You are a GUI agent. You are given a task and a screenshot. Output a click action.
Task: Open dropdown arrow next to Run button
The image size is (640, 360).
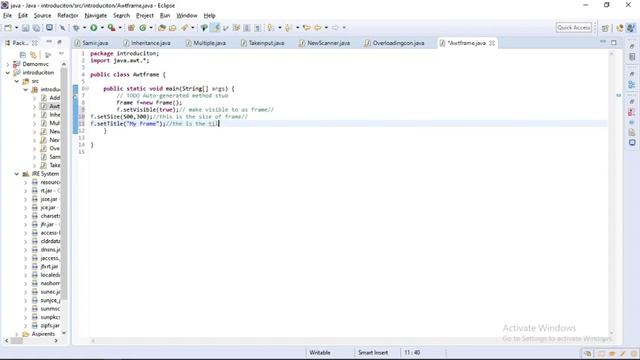coord(102,28)
